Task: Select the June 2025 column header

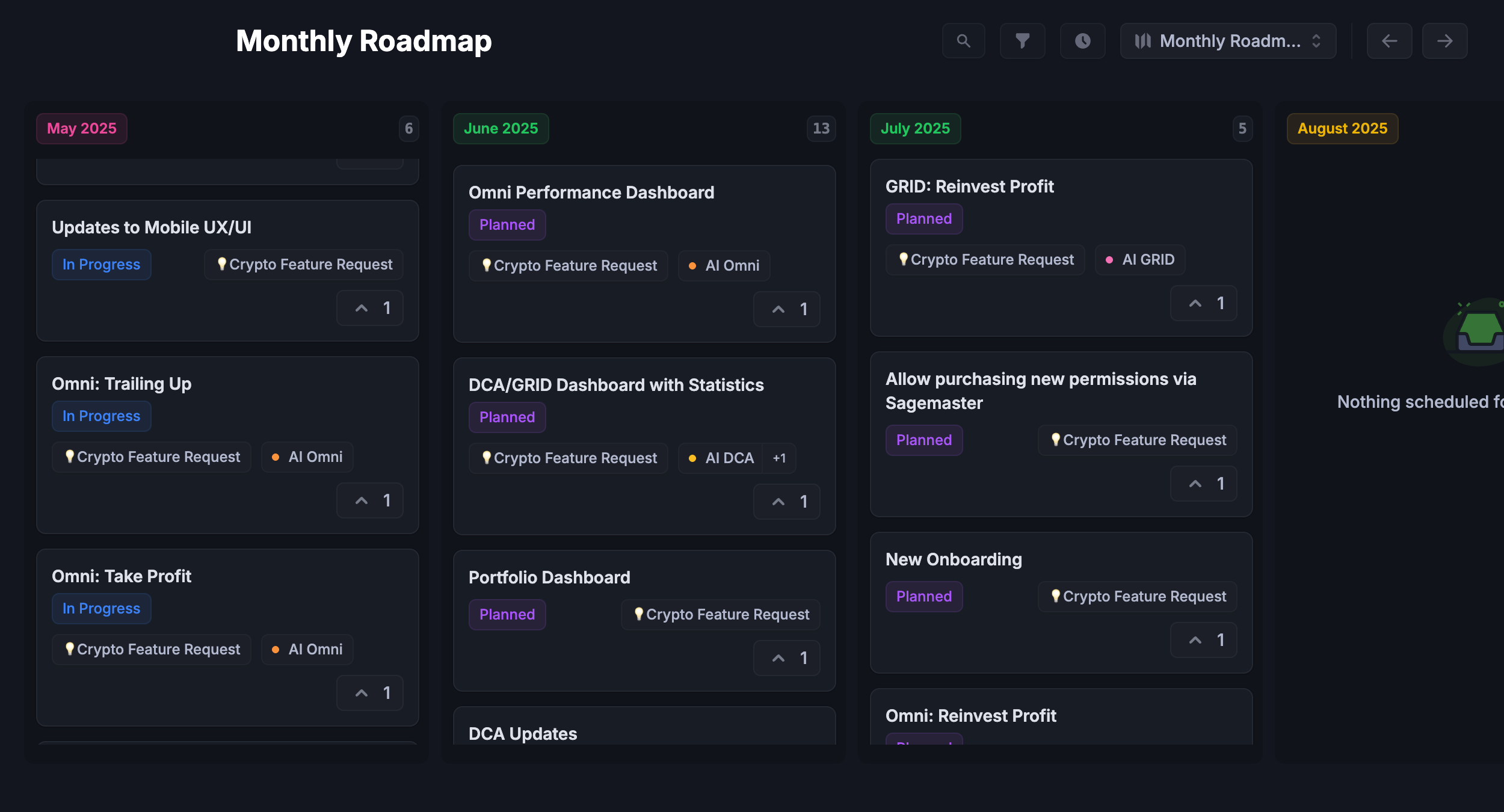Action: [x=501, y=129]
